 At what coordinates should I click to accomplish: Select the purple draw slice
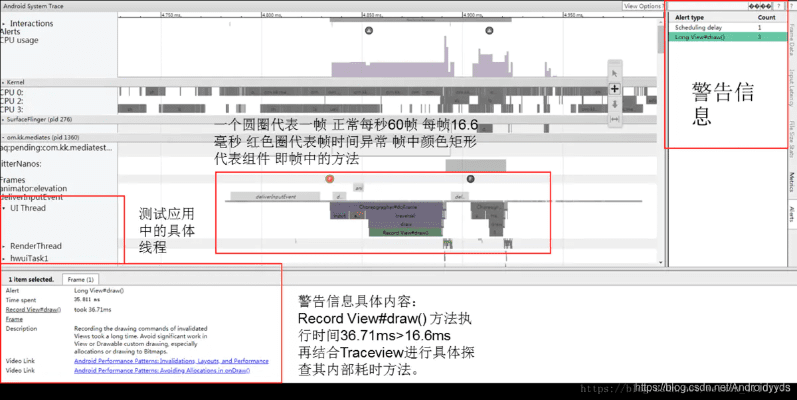(x=406, y=224)
